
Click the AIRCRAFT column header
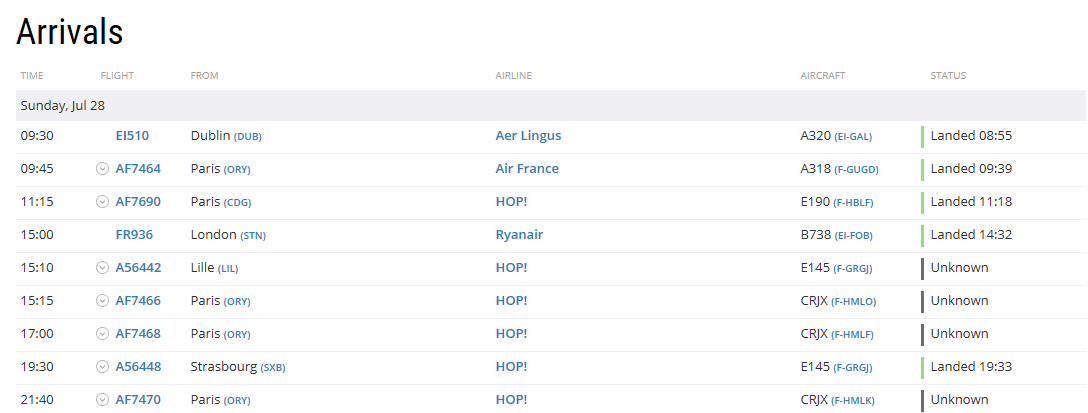[x=823, y=76]
